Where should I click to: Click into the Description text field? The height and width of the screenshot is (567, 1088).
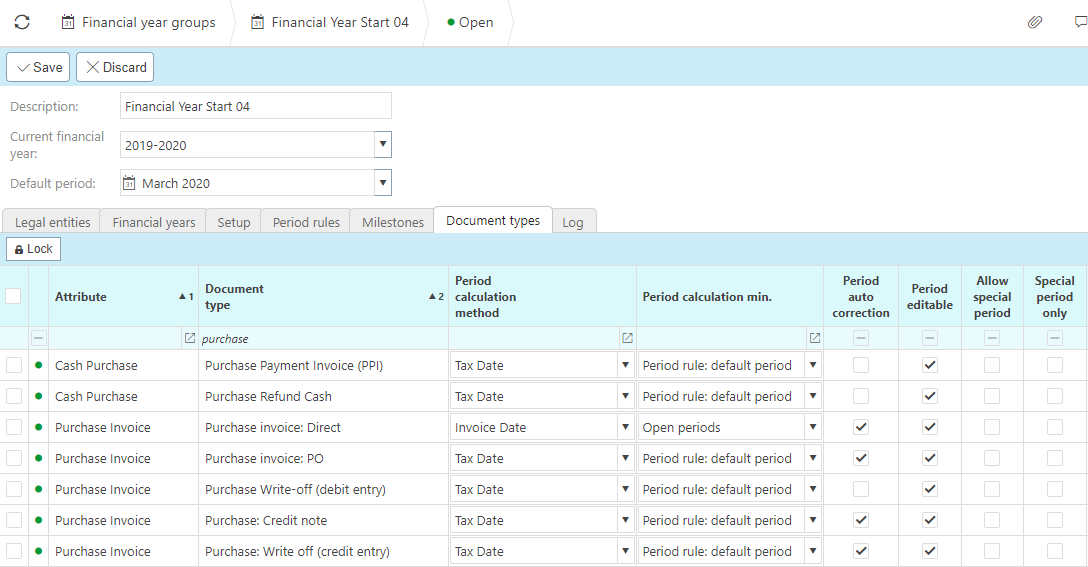click(255, 106)
